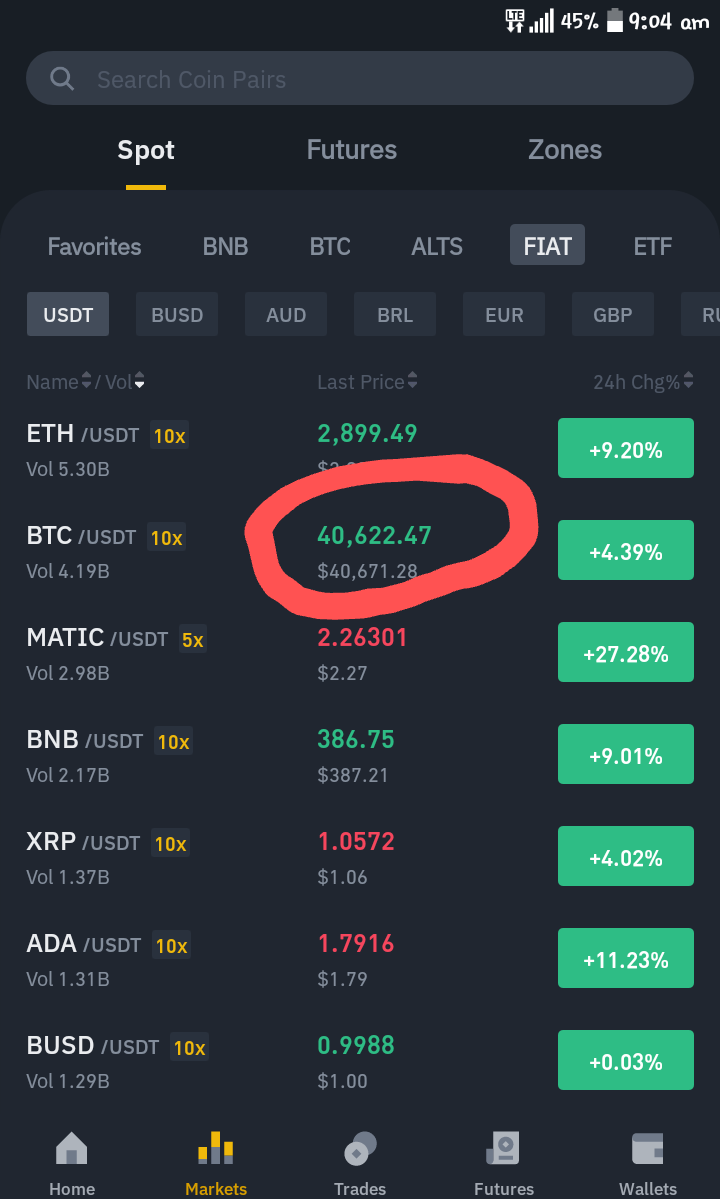Open the Trades coins icon
Screen dimensions: 720x1199
tap(360, 1147)
